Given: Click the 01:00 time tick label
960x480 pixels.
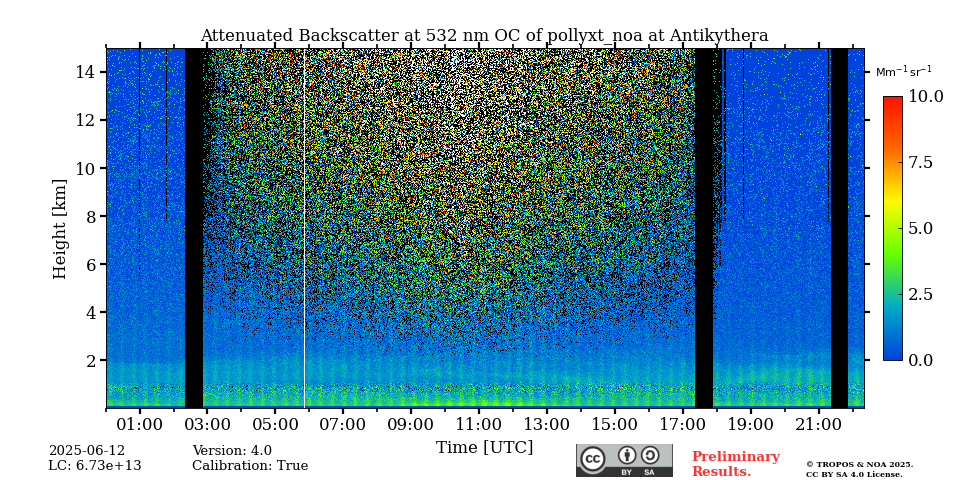Looking at the screenshot, I should point(140,425).
